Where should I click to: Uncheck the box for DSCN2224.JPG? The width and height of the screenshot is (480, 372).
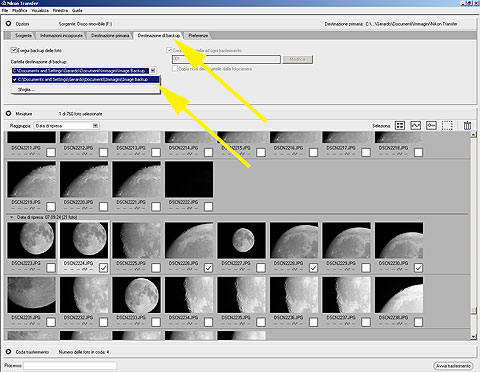(x=103, y=267)
